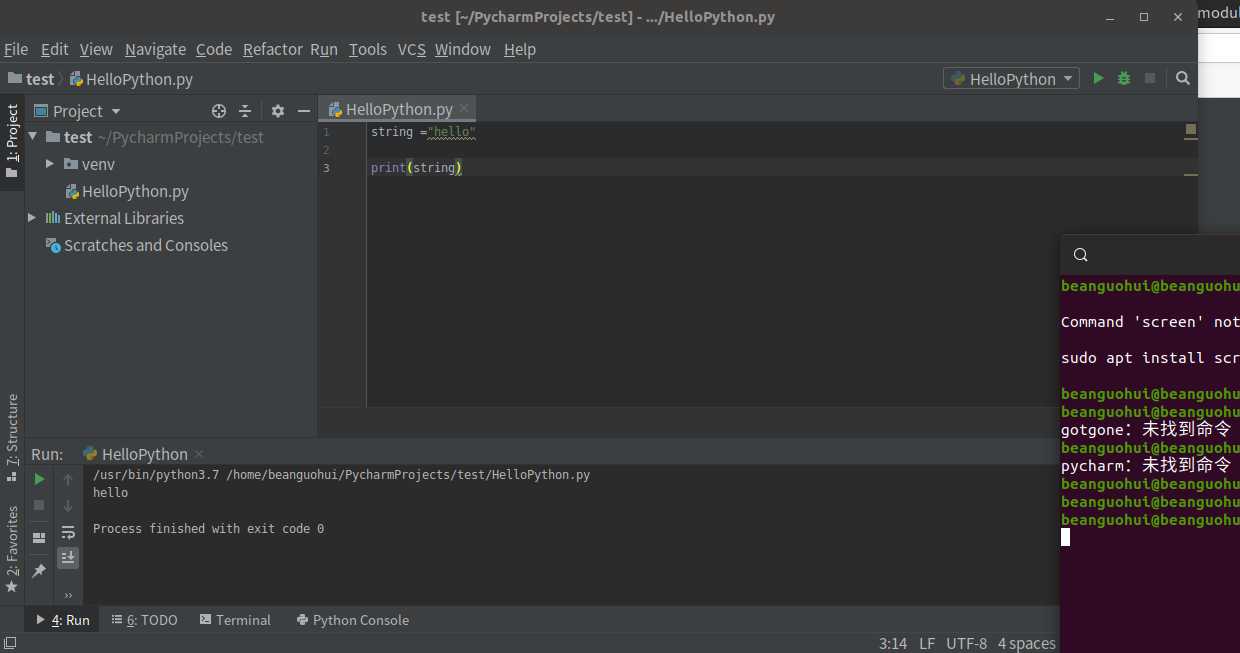The height and width of the screenshot is (653, 1240).
Task: Open Project panel gear settings
Action: (278, 111)
